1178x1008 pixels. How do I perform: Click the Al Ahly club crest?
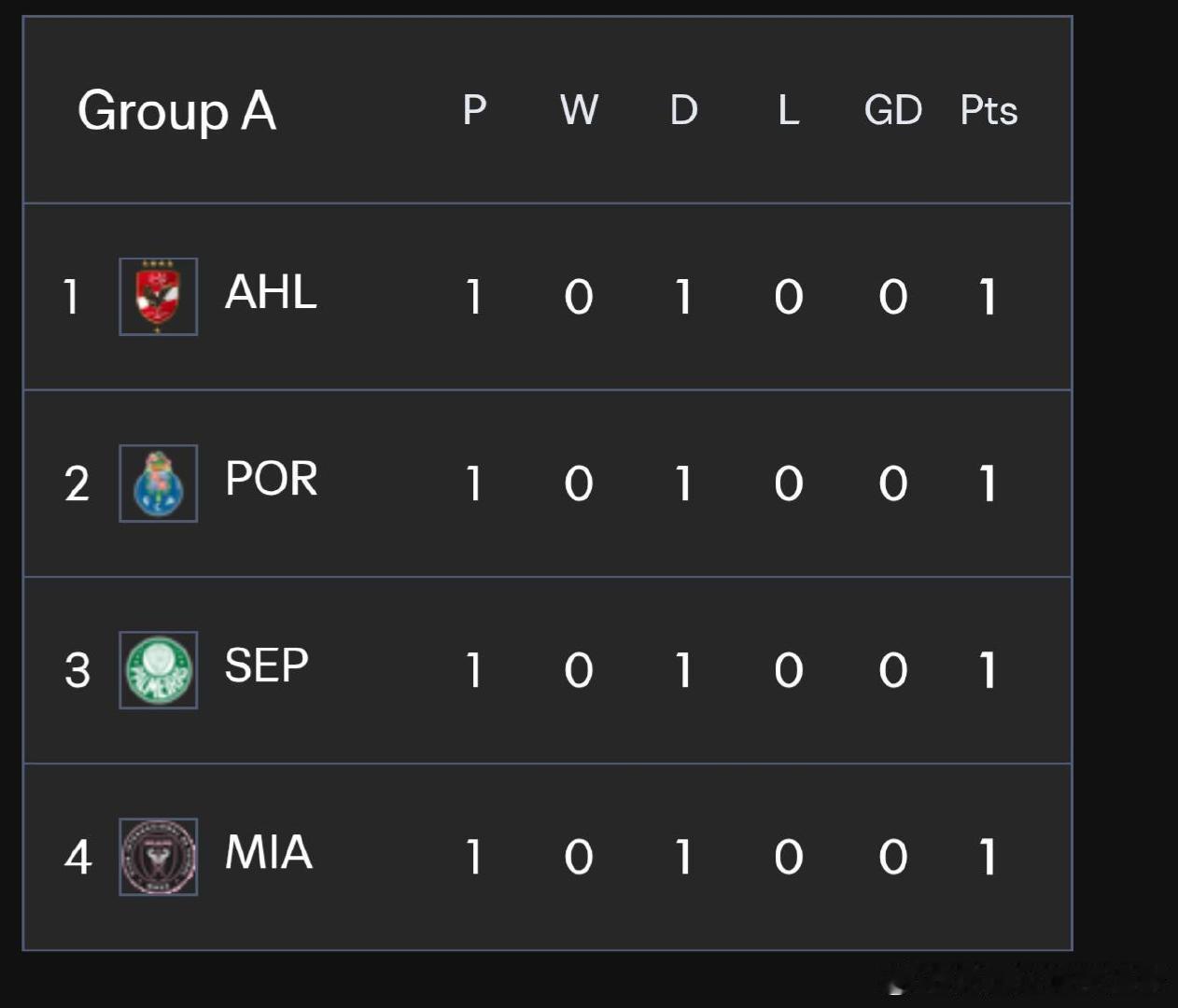coord(158,297)
